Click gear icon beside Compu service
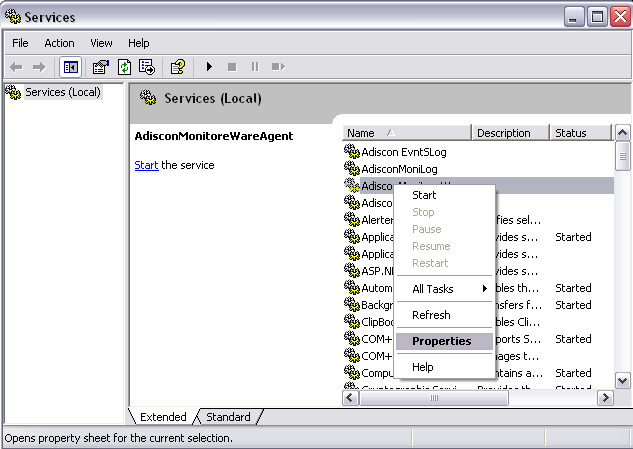Screen dimensions: 633x449 352,372
